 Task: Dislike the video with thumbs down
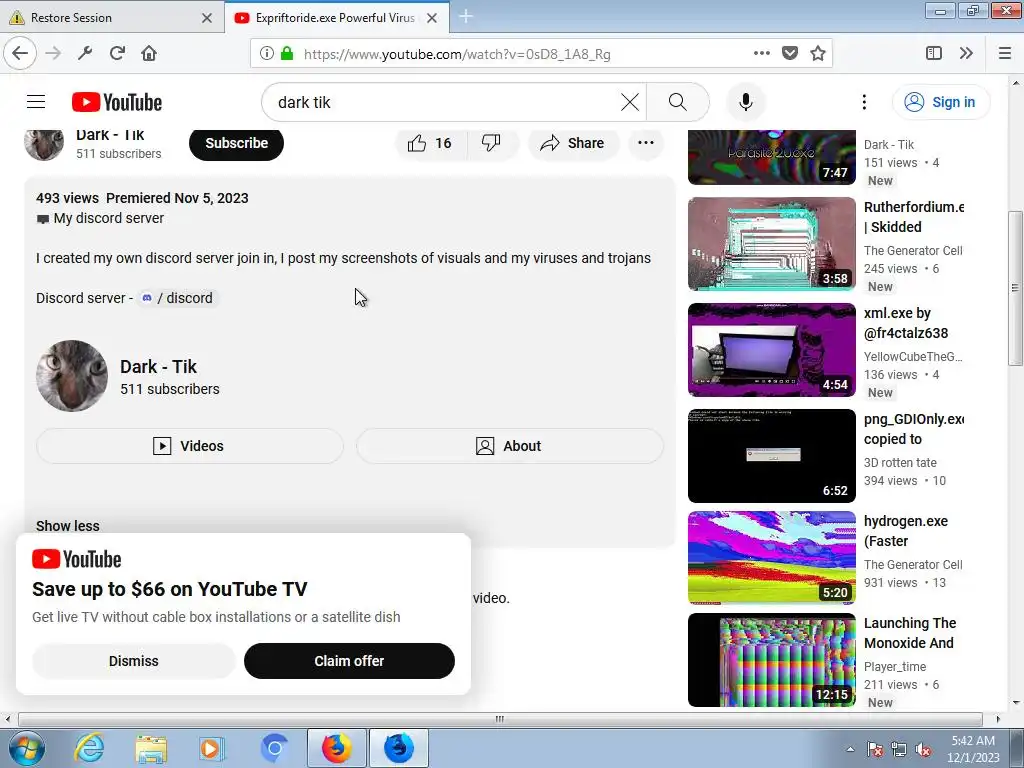point(491,143)
